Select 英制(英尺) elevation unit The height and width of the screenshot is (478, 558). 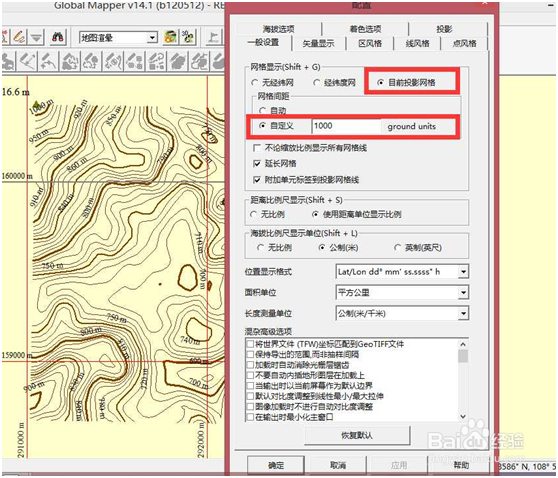pyautogui.click(x=398, y=247)
